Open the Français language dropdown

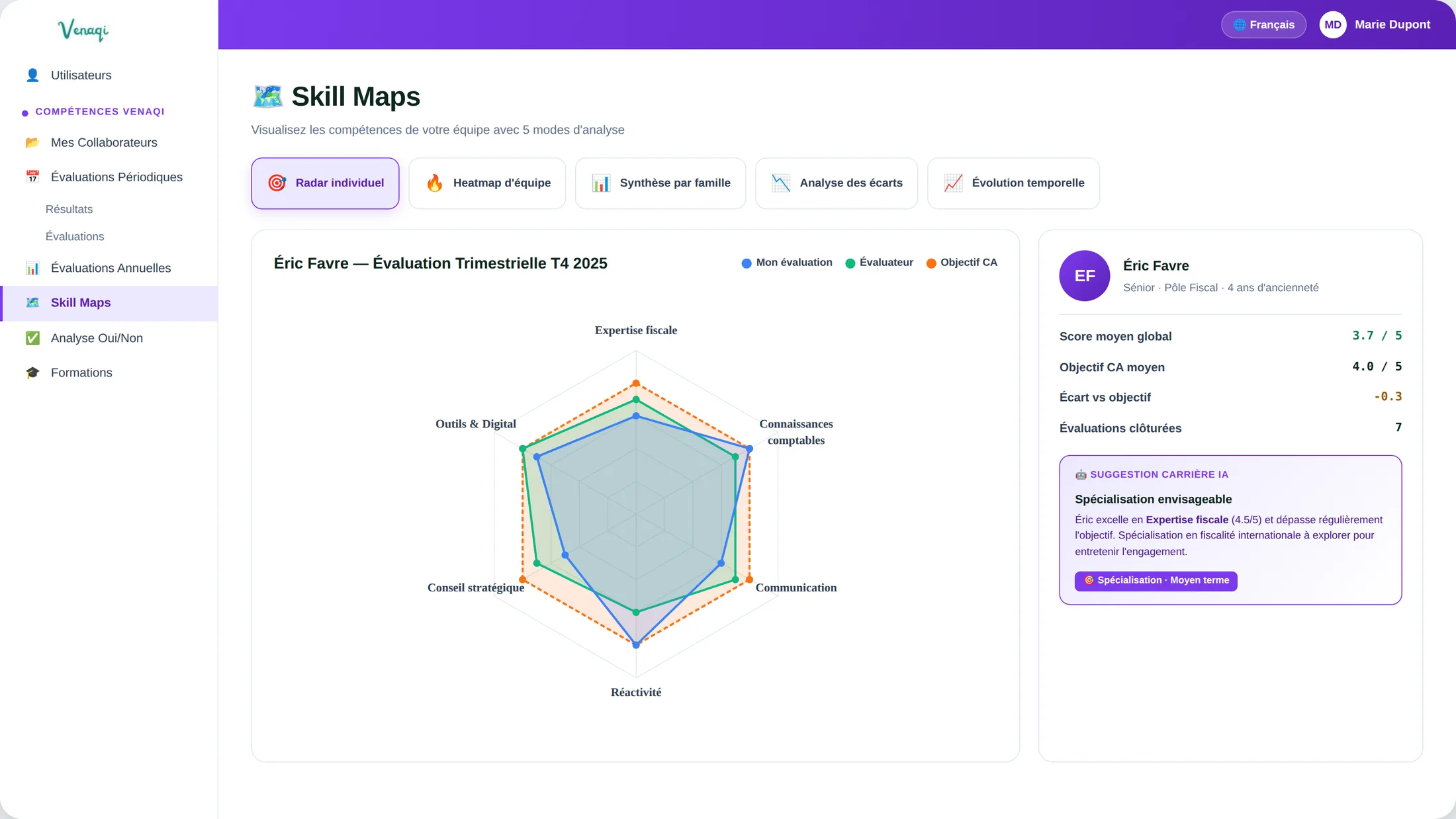tap(1263, 25)
